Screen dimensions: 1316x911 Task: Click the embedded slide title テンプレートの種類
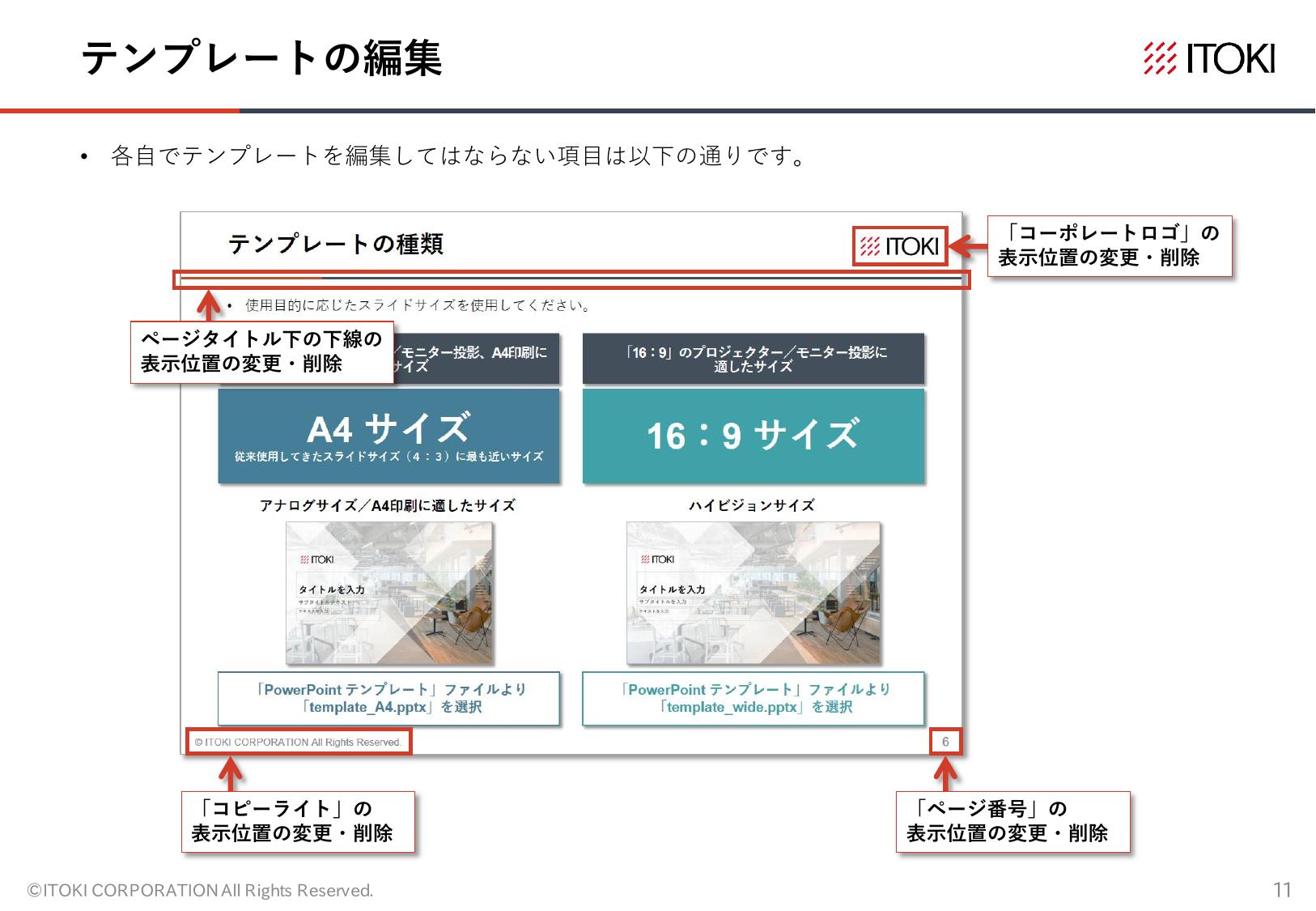click(336, 244)
